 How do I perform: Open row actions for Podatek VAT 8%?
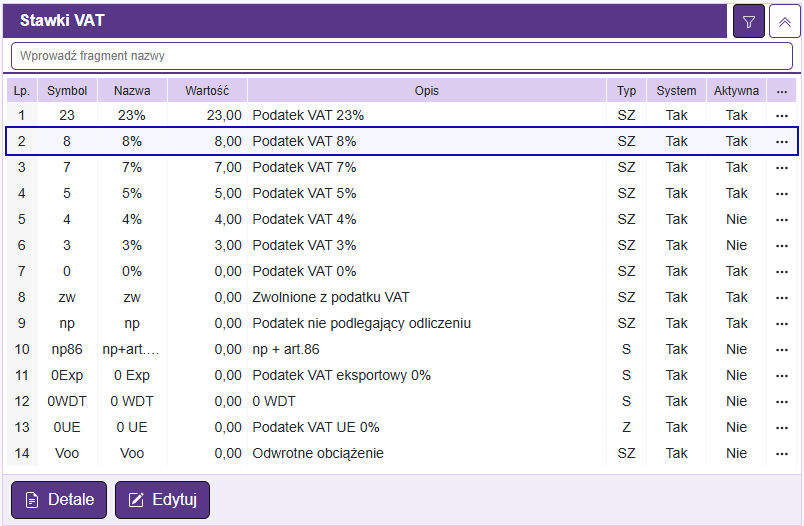point(782,142)
